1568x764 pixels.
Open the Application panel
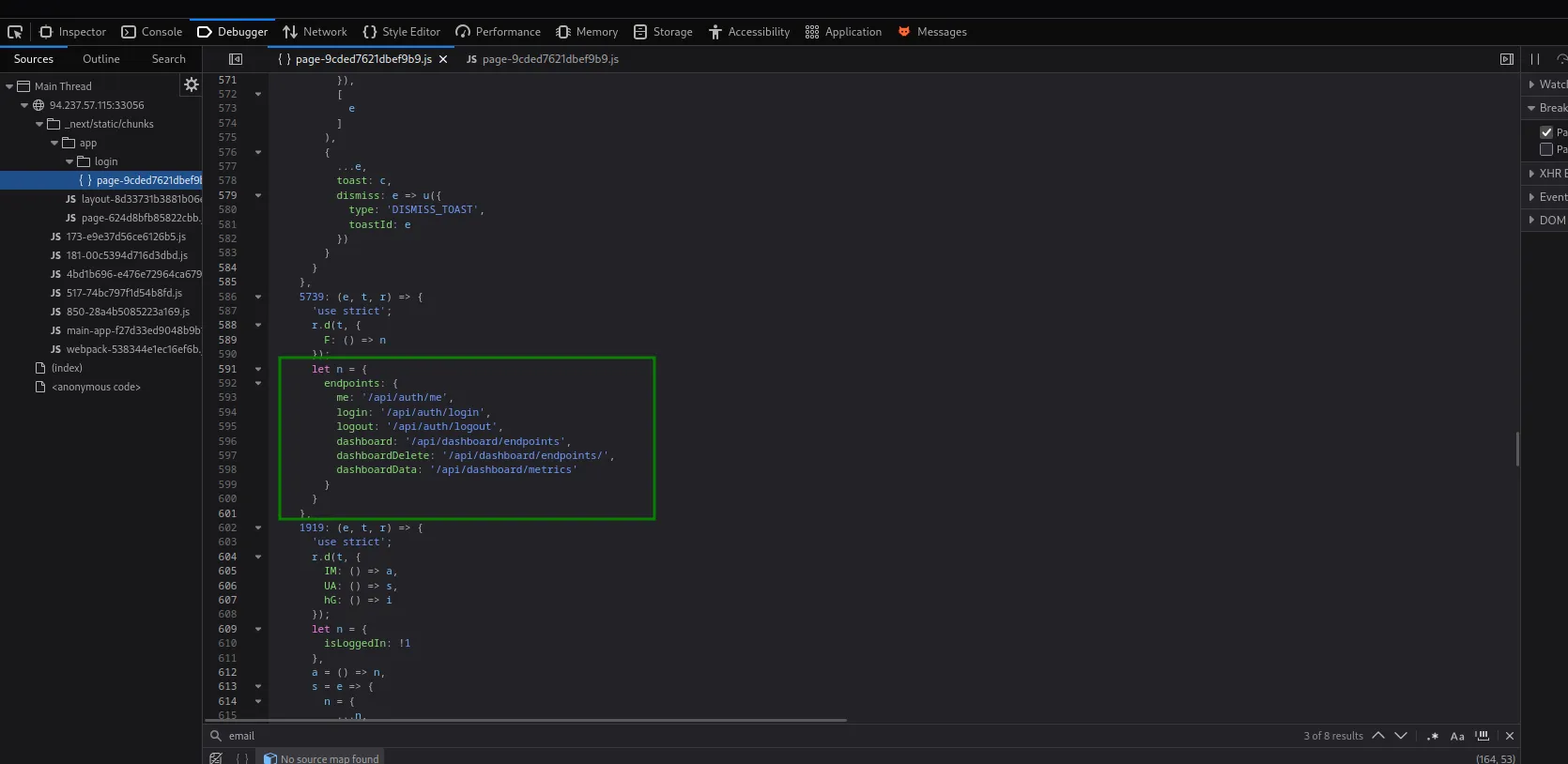(843, 32)
